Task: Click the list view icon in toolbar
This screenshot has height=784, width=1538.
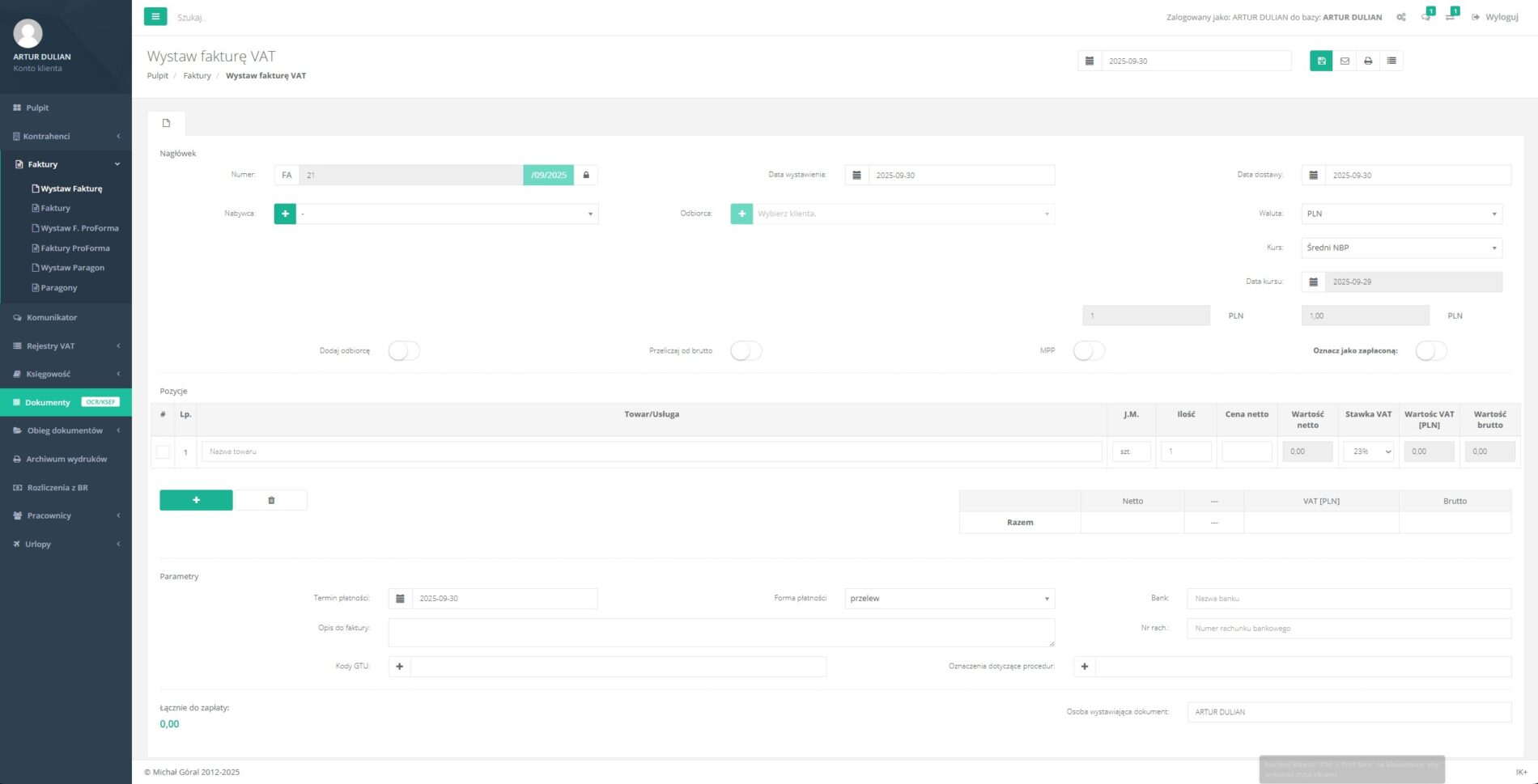Action: point(1391,61)
